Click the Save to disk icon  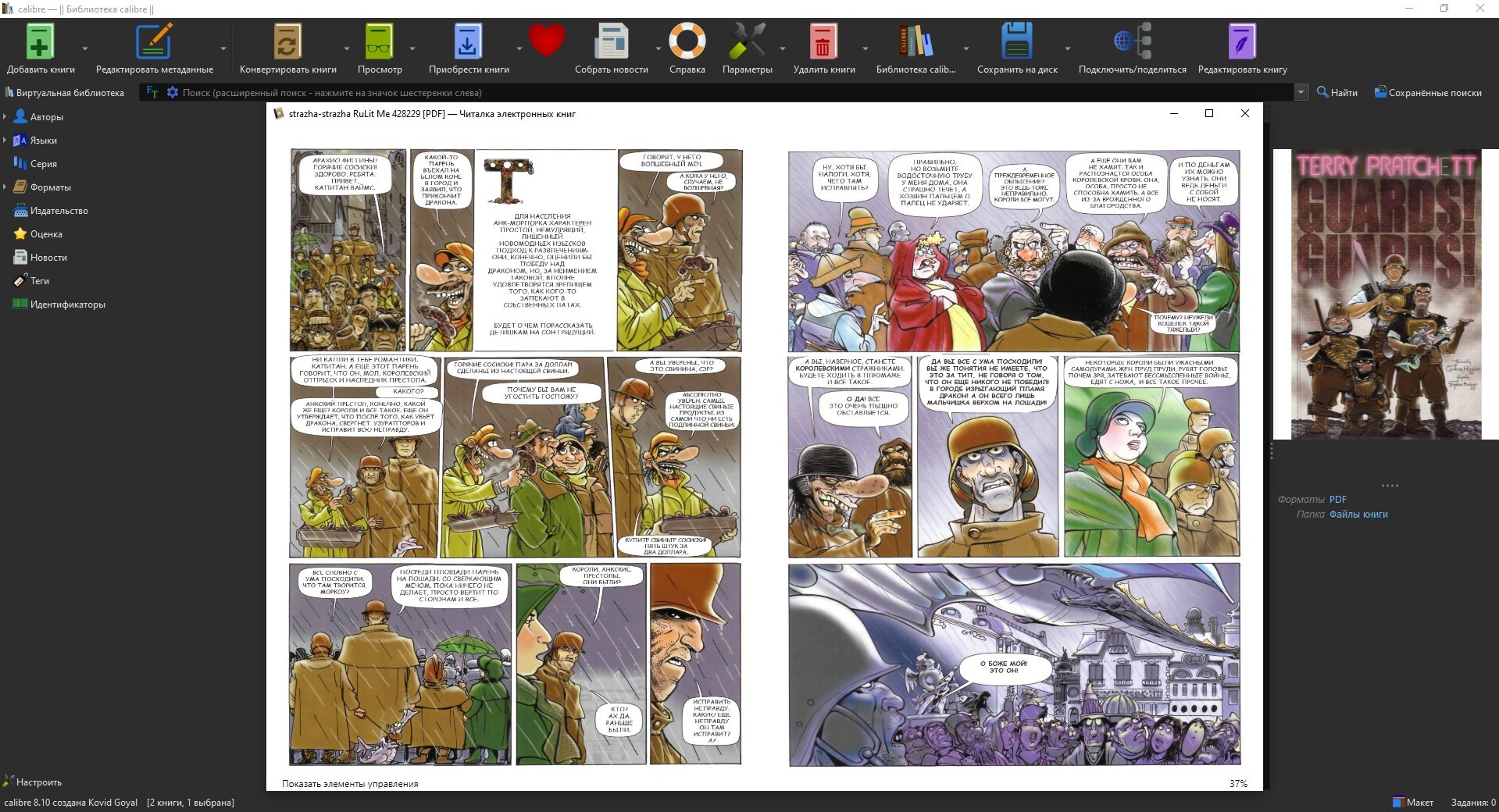point(1016,42)
